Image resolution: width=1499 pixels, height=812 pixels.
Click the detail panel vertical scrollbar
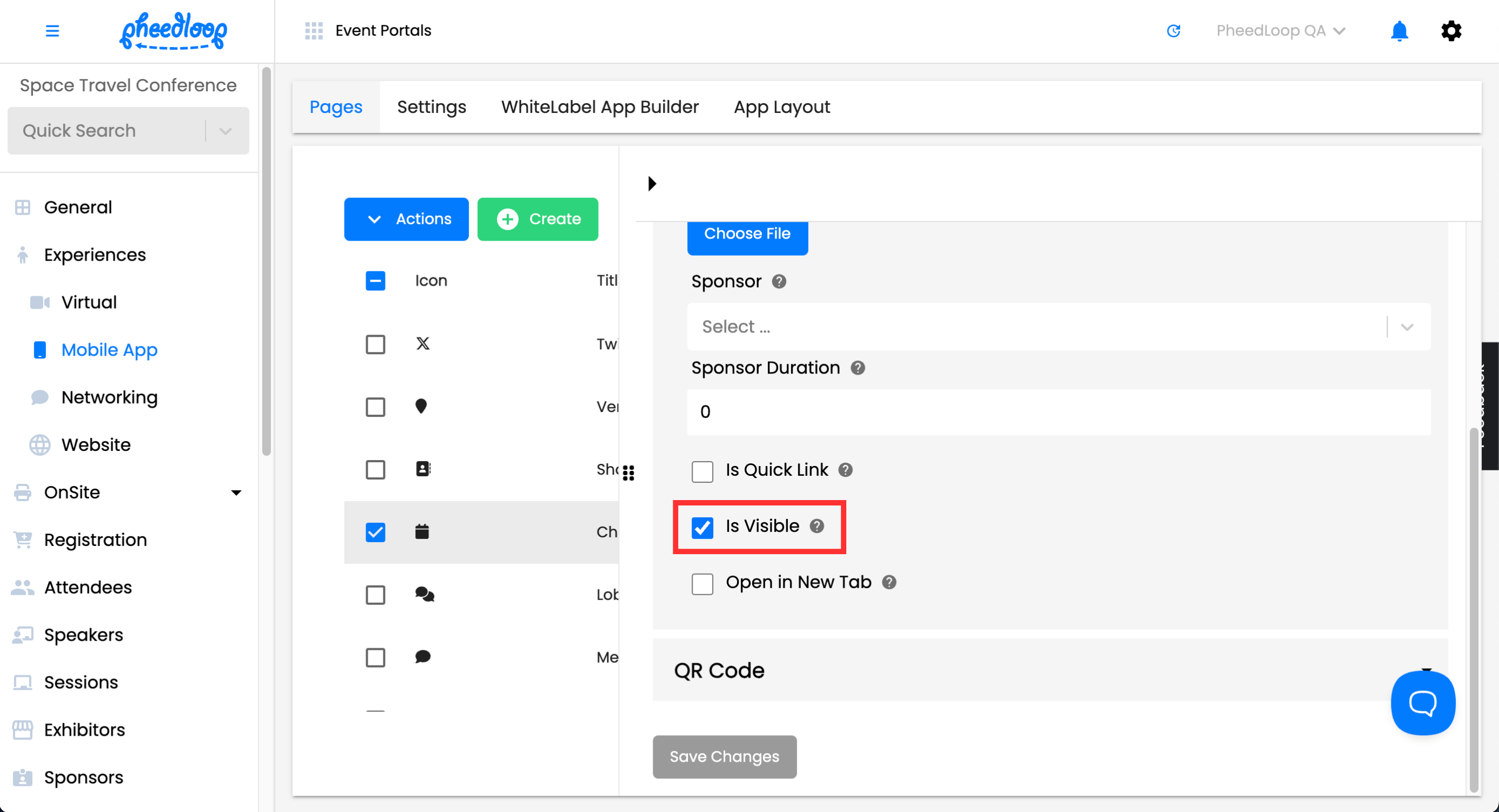point(1473,610)
